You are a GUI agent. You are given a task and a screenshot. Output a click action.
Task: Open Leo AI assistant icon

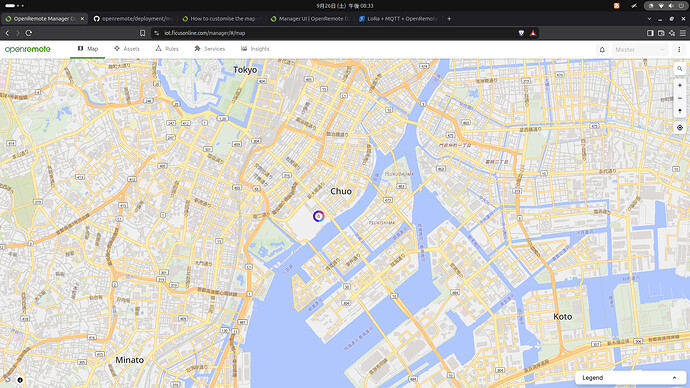coord(672,33)
